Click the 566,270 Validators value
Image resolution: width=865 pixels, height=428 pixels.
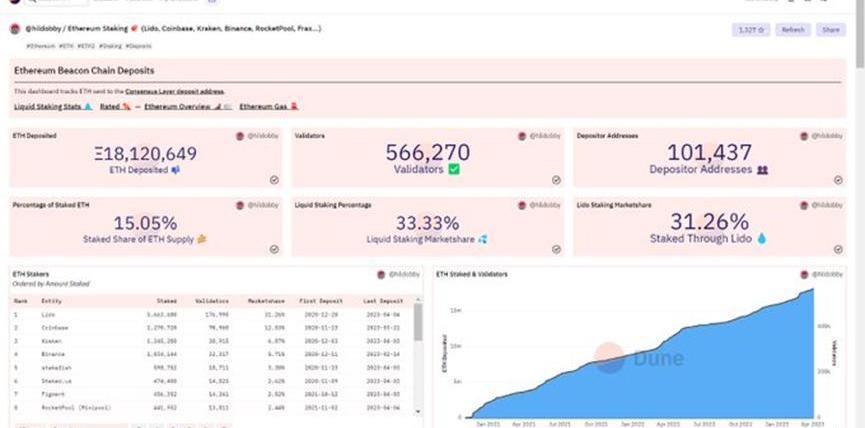click(428, 153)
